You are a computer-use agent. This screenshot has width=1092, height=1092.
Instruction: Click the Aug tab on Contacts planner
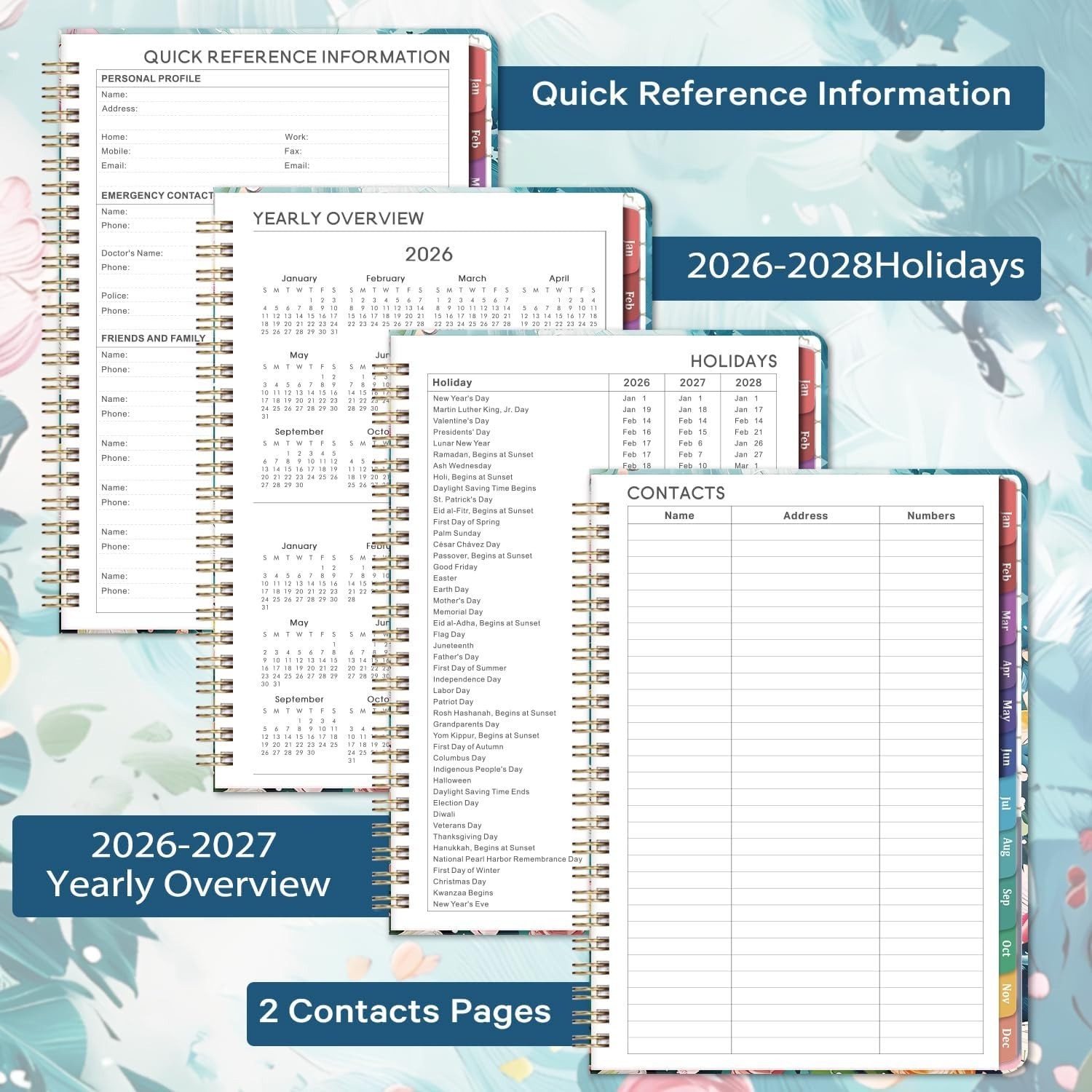pyautogui.click(x=1007, y=847)
